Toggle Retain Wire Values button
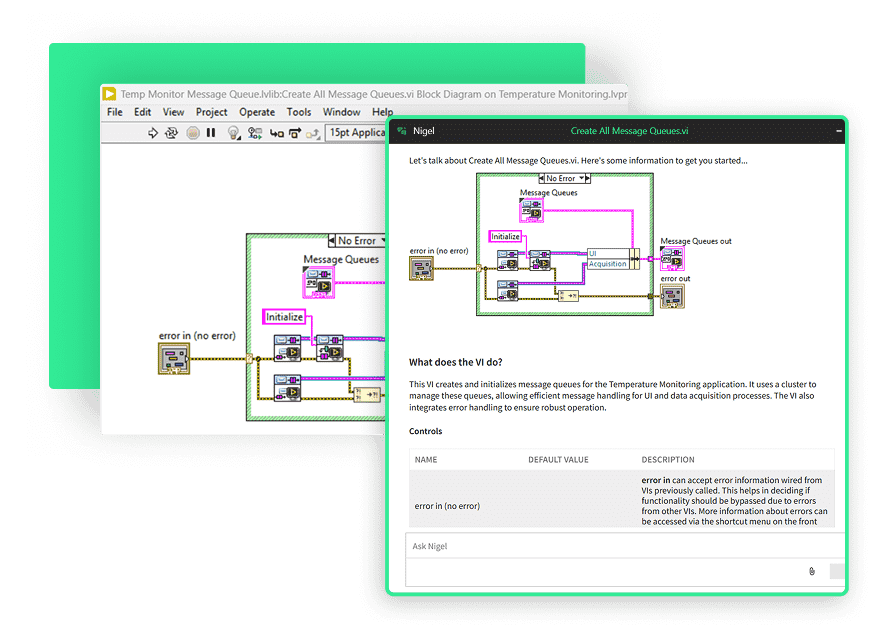Viewport: 895px width, 636px height. pyautogui.click(x=254, y=132)
